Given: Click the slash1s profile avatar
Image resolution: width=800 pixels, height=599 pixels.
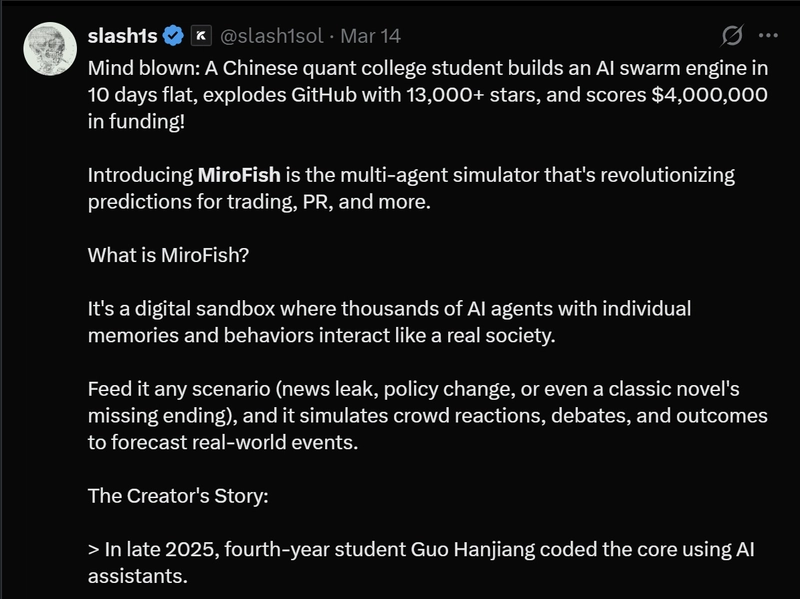Looking at the screenshot, I should [x=49, y=49].
